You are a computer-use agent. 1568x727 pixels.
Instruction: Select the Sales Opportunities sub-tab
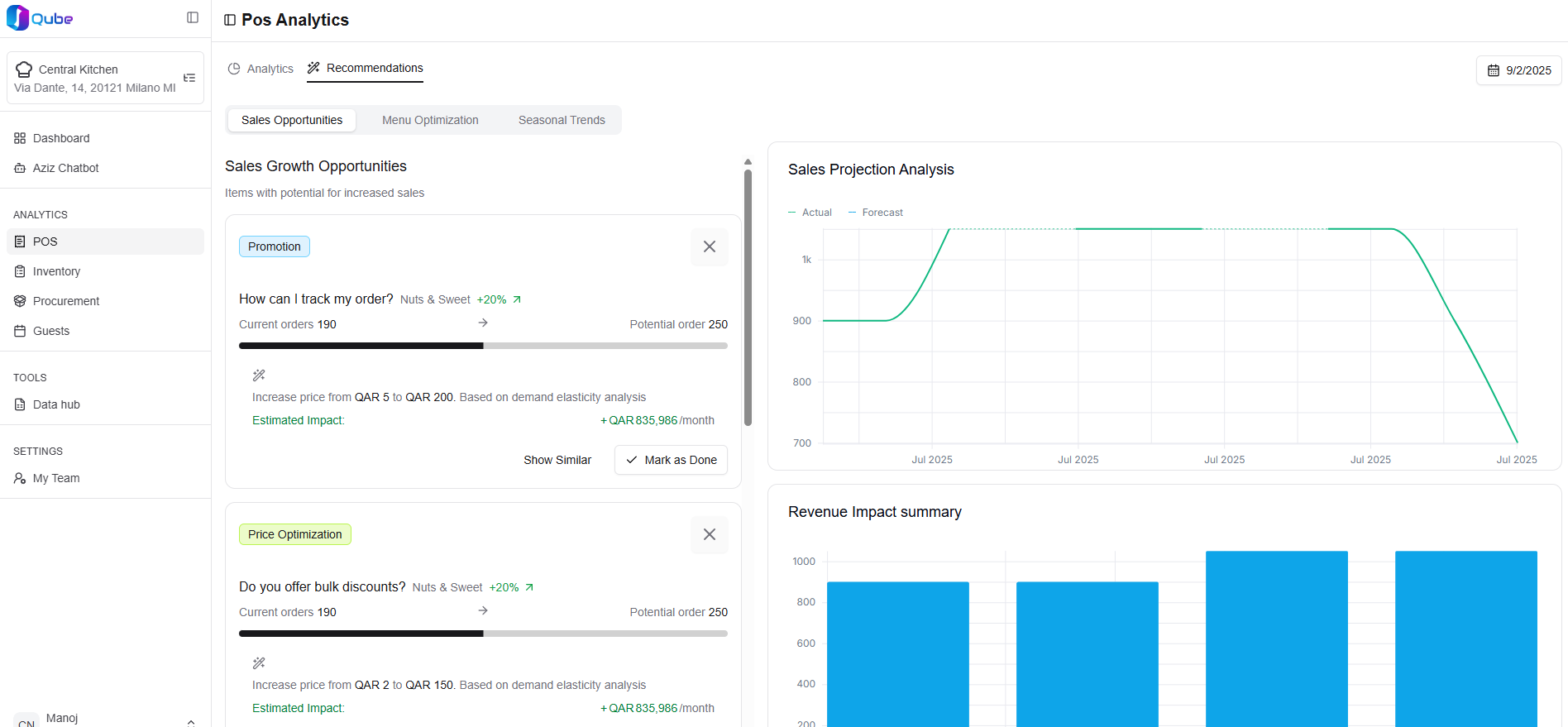click(x=292, y=120)
